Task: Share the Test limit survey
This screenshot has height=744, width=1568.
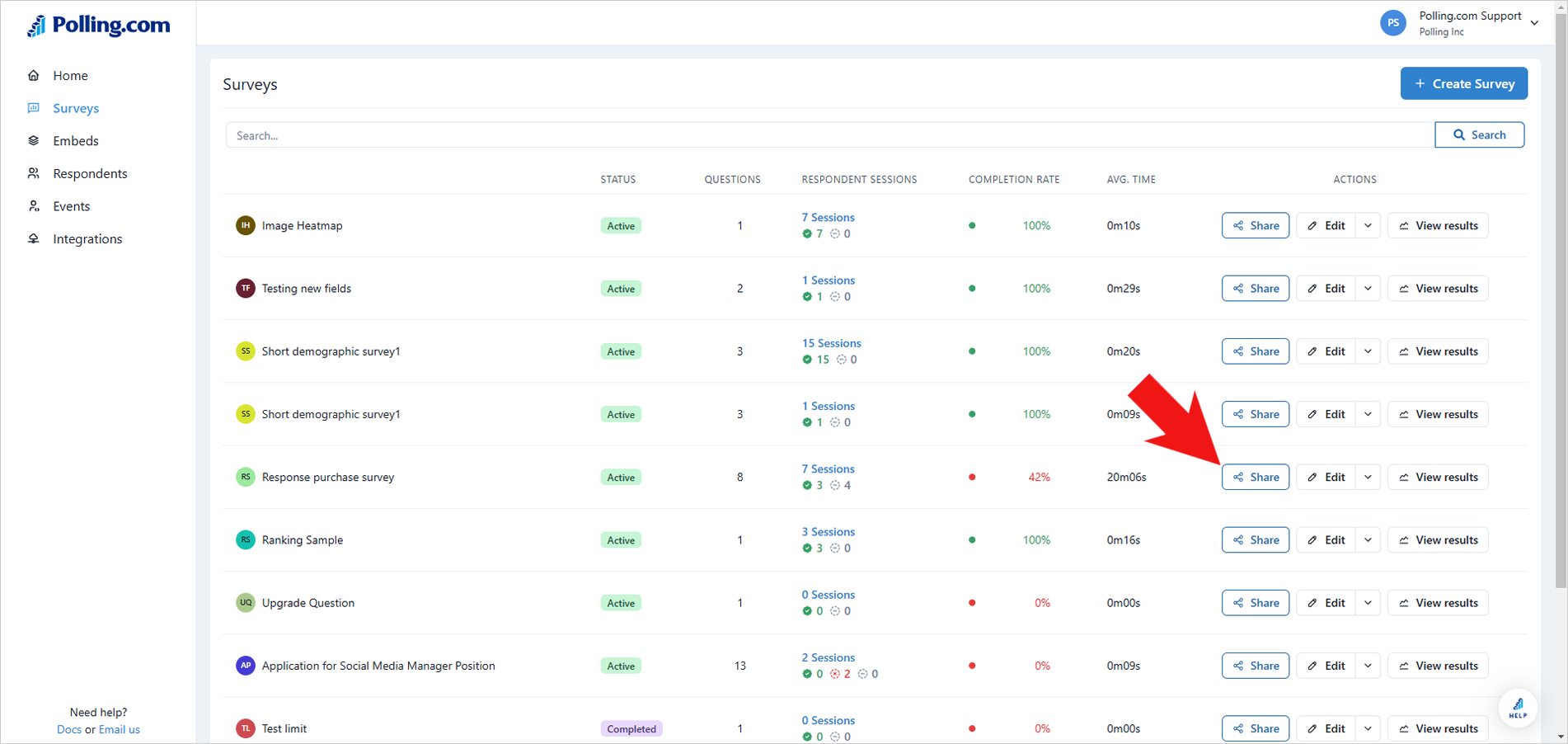Action: pos(1256,728)
